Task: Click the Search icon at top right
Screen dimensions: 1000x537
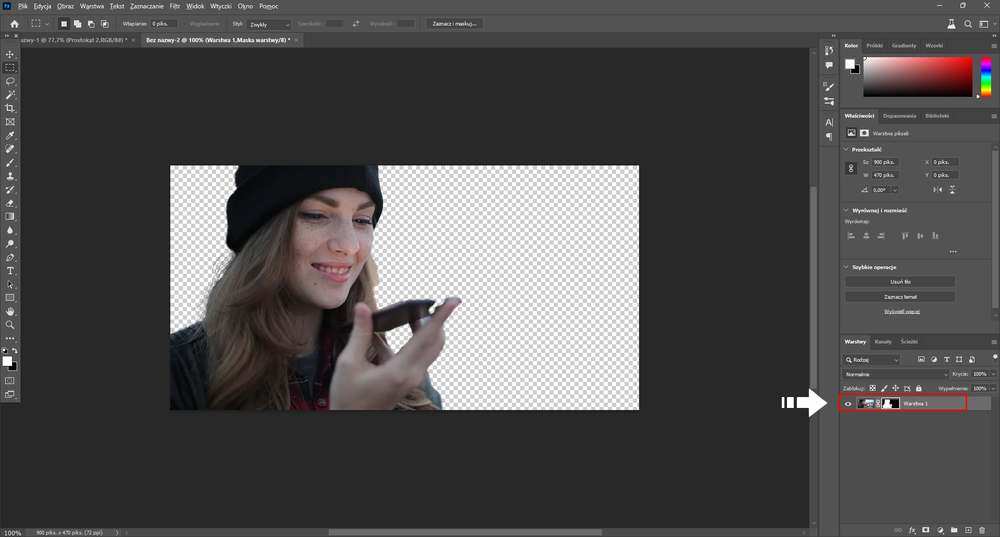Action: click(x=968, y=24)
